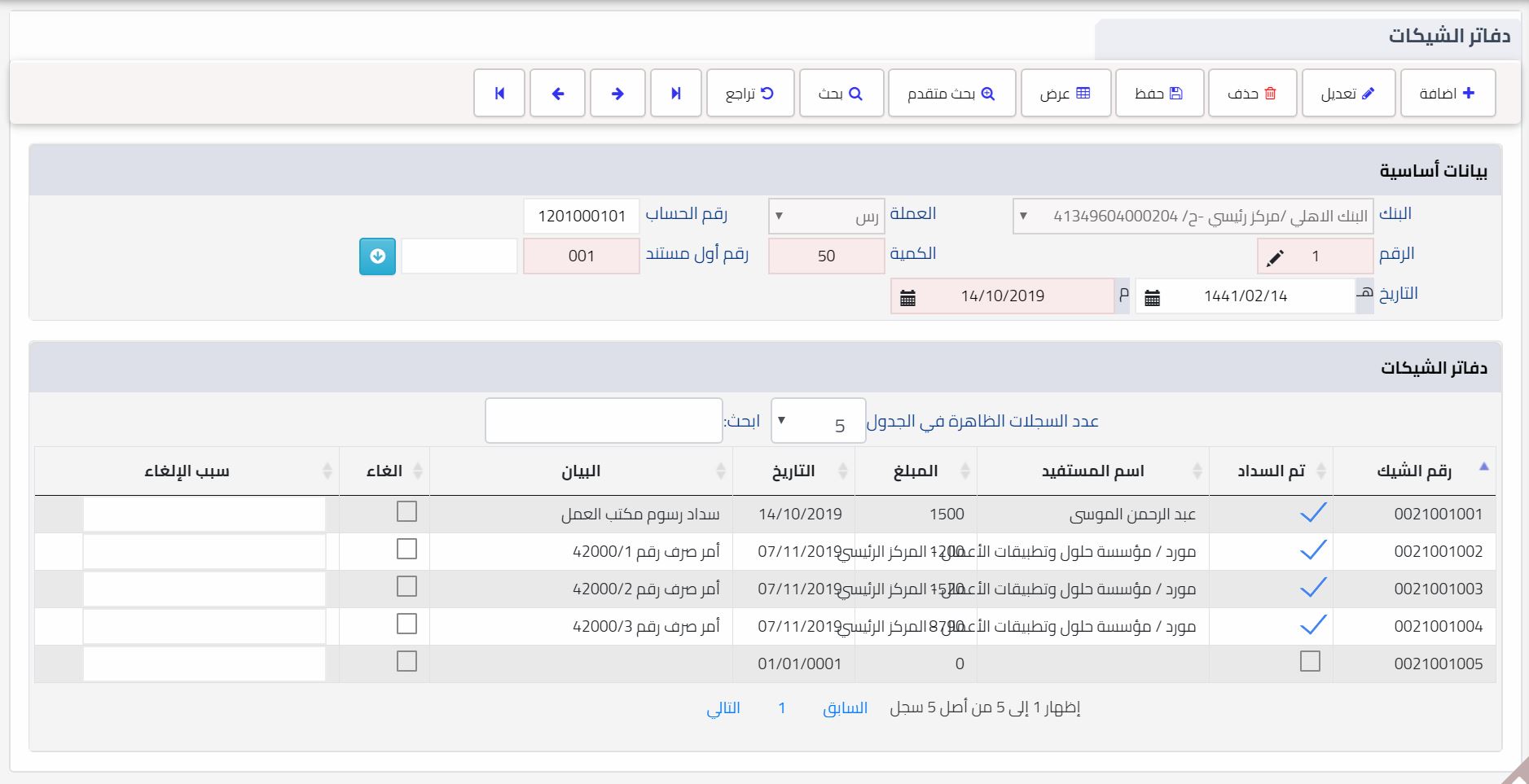Screen dimensions: 1529x784
Task: Click the حفظ (Save) disk button
Action: click(1159, 94)
